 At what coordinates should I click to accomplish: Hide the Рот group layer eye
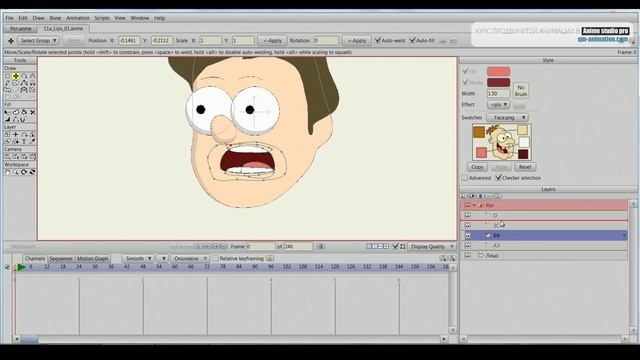tap(467, 205)
